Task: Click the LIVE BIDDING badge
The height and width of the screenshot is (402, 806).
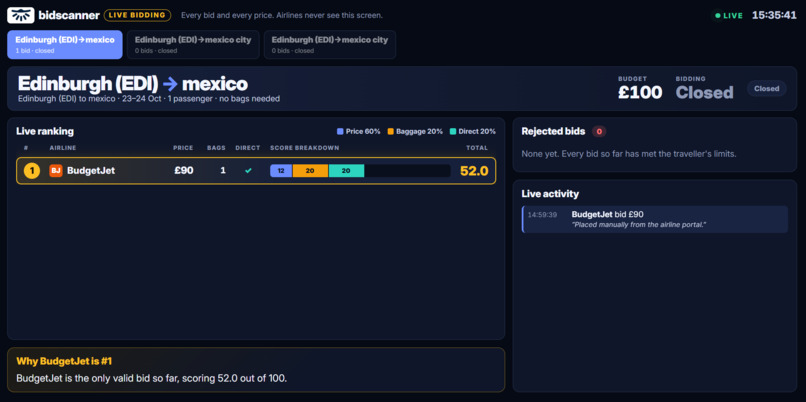Action: coord(137,15)
